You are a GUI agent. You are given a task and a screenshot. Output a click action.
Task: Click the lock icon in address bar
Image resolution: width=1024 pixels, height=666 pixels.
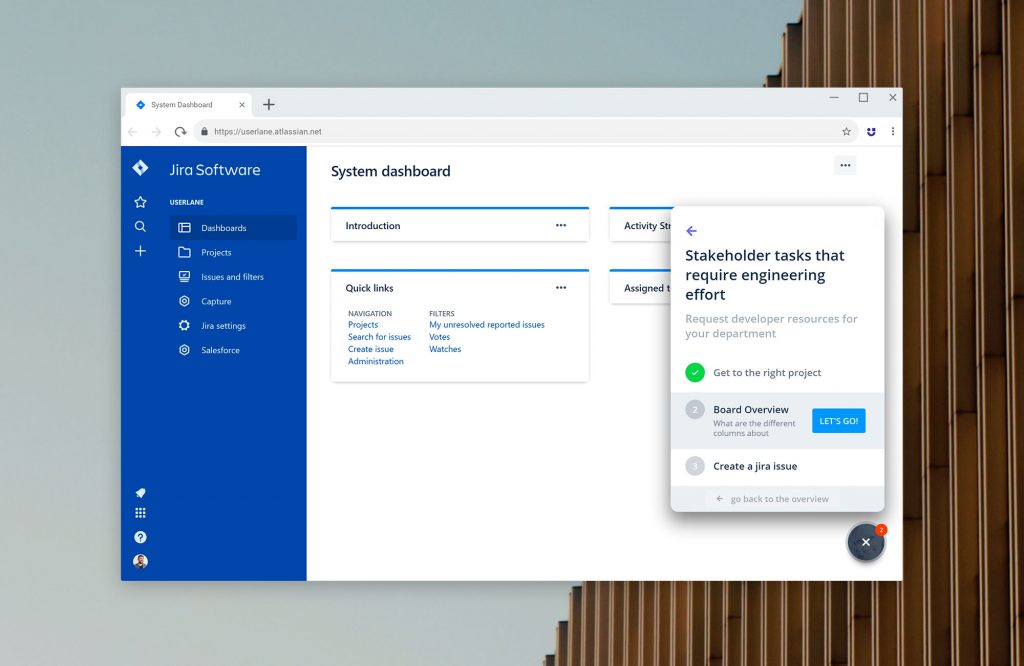click(204, 131)
